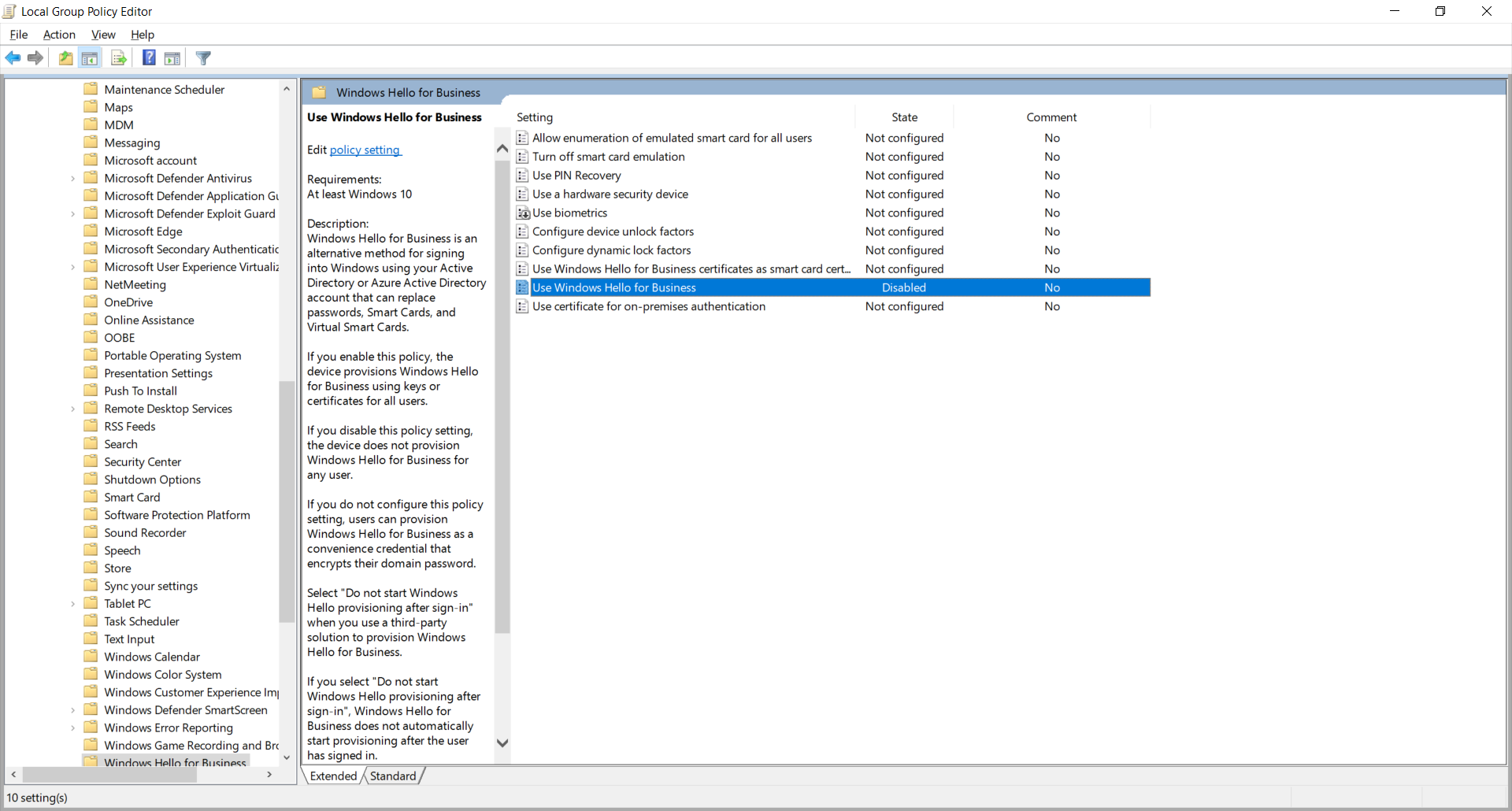This screenshot has height=811, width=1512.
Task: Expand Windows Error Reporting node
Action: pyautogui.click(x=73, y=728)
